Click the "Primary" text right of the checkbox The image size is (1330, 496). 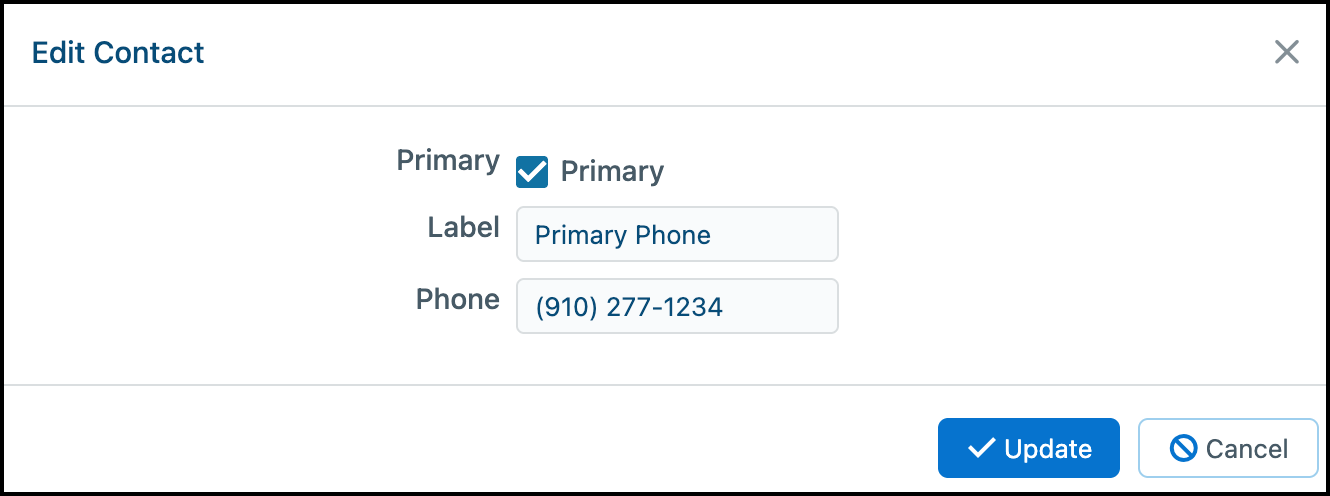pyautogui.click(x=612, y=172)
